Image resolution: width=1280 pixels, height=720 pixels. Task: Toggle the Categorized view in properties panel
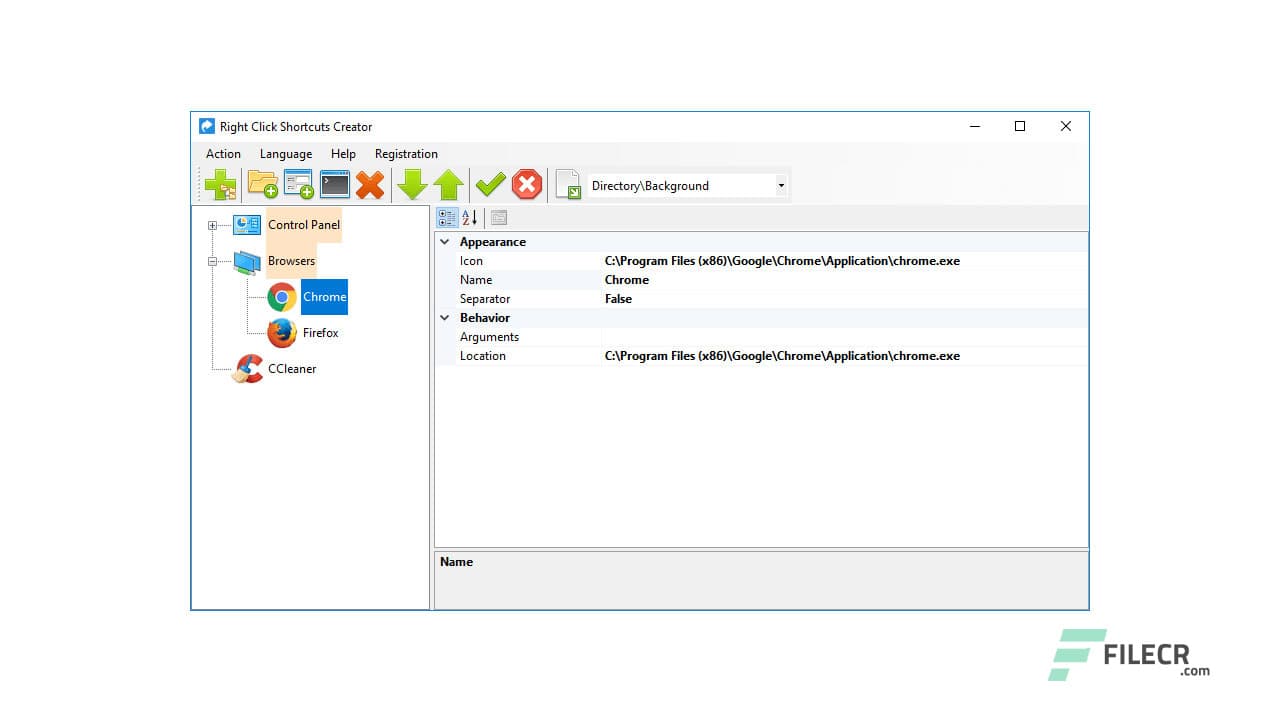click(447, 217)
